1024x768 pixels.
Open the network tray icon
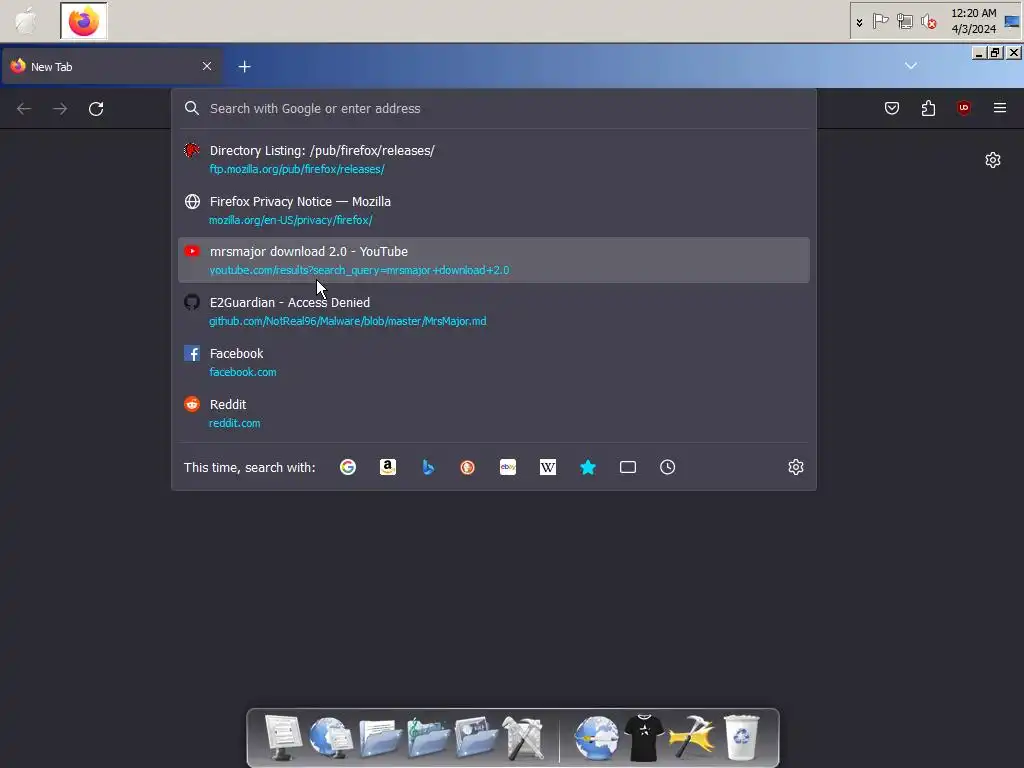pos(904,22)
